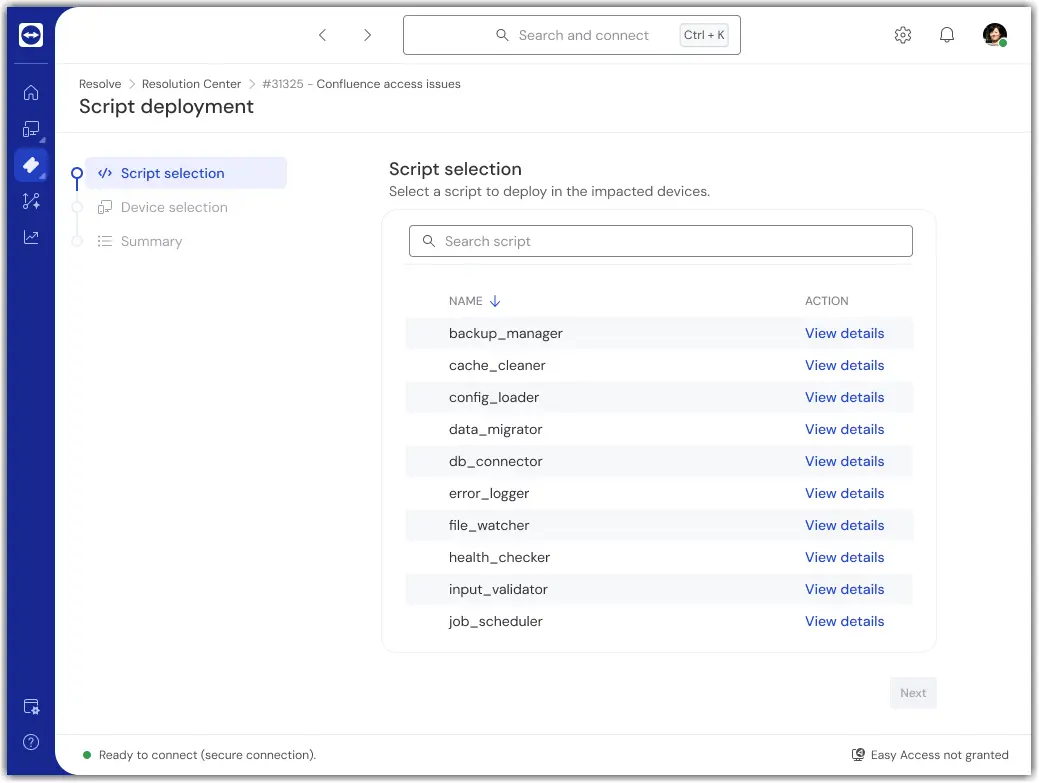
Task: Open the Home sidebar icon
Action: pos(31,93)
